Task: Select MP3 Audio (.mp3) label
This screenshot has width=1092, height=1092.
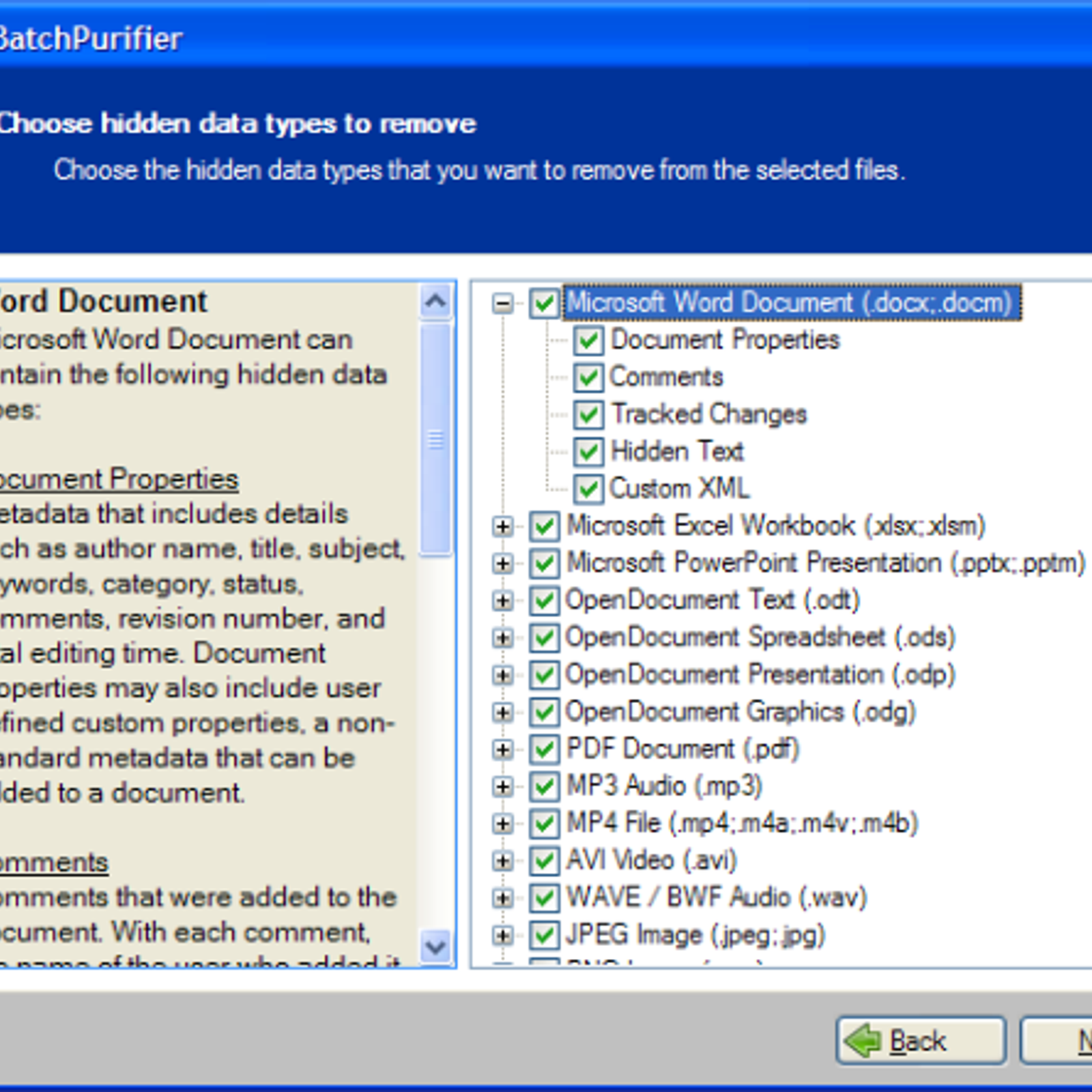Action: 664,786
